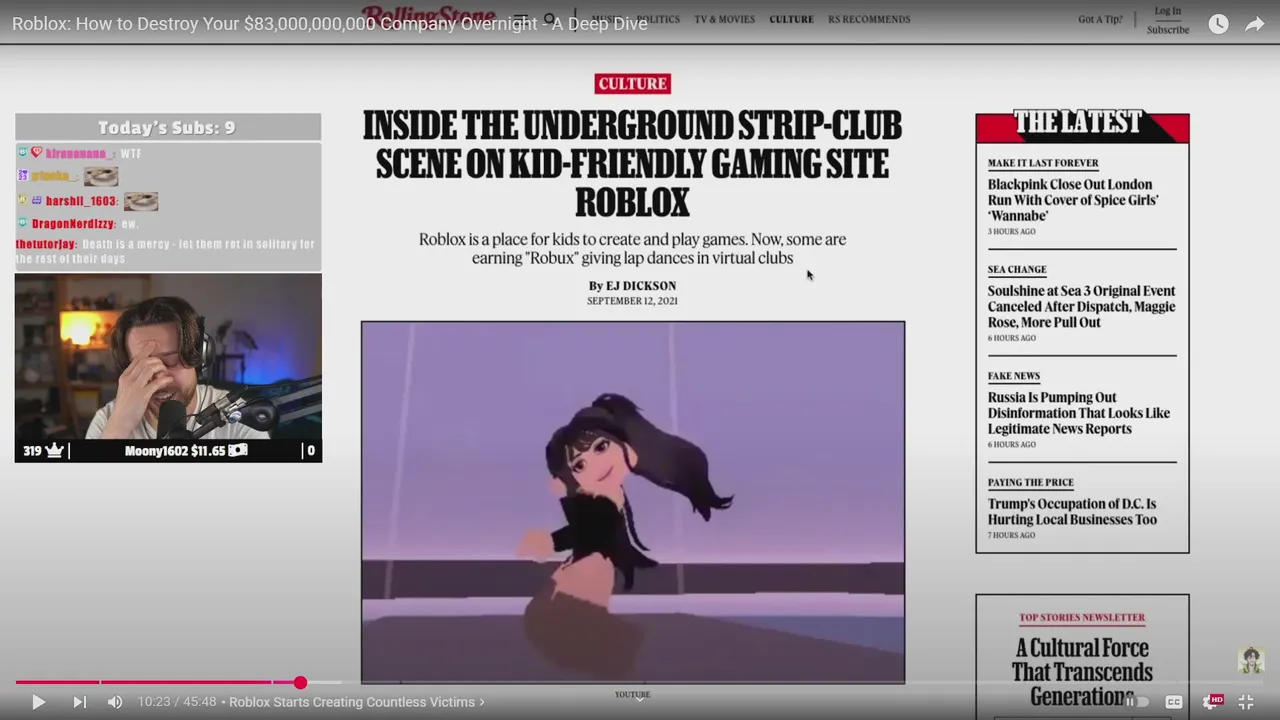Click the crown icon beside 319
This screenshot has height=720, width=1280.
pos(54,451)
